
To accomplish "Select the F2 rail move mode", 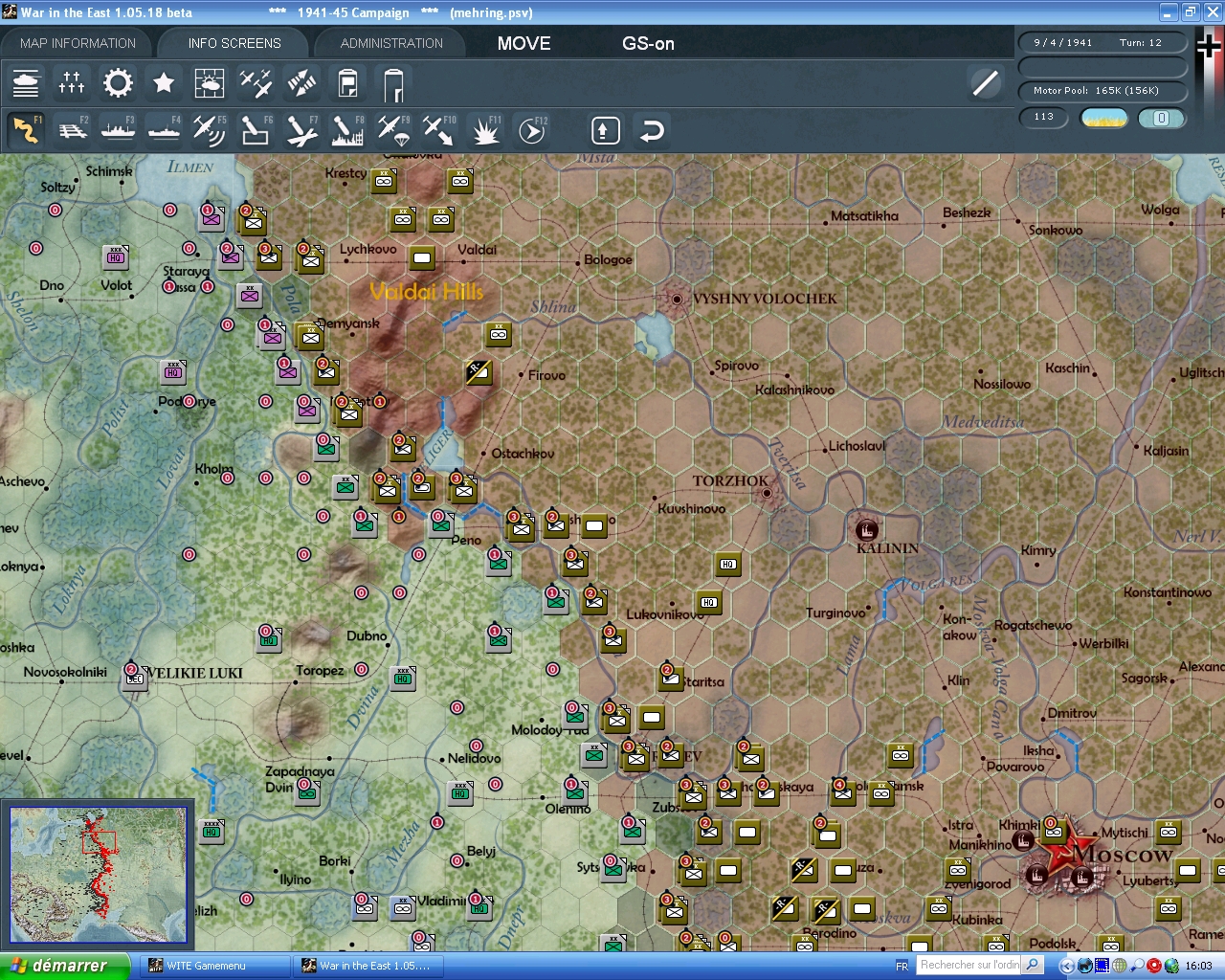I will pyautogui.click(x=72, y=130).
